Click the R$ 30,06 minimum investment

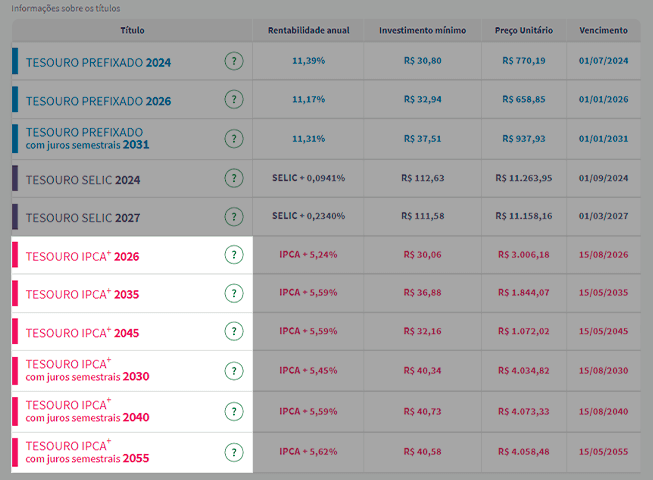(423, 255)
